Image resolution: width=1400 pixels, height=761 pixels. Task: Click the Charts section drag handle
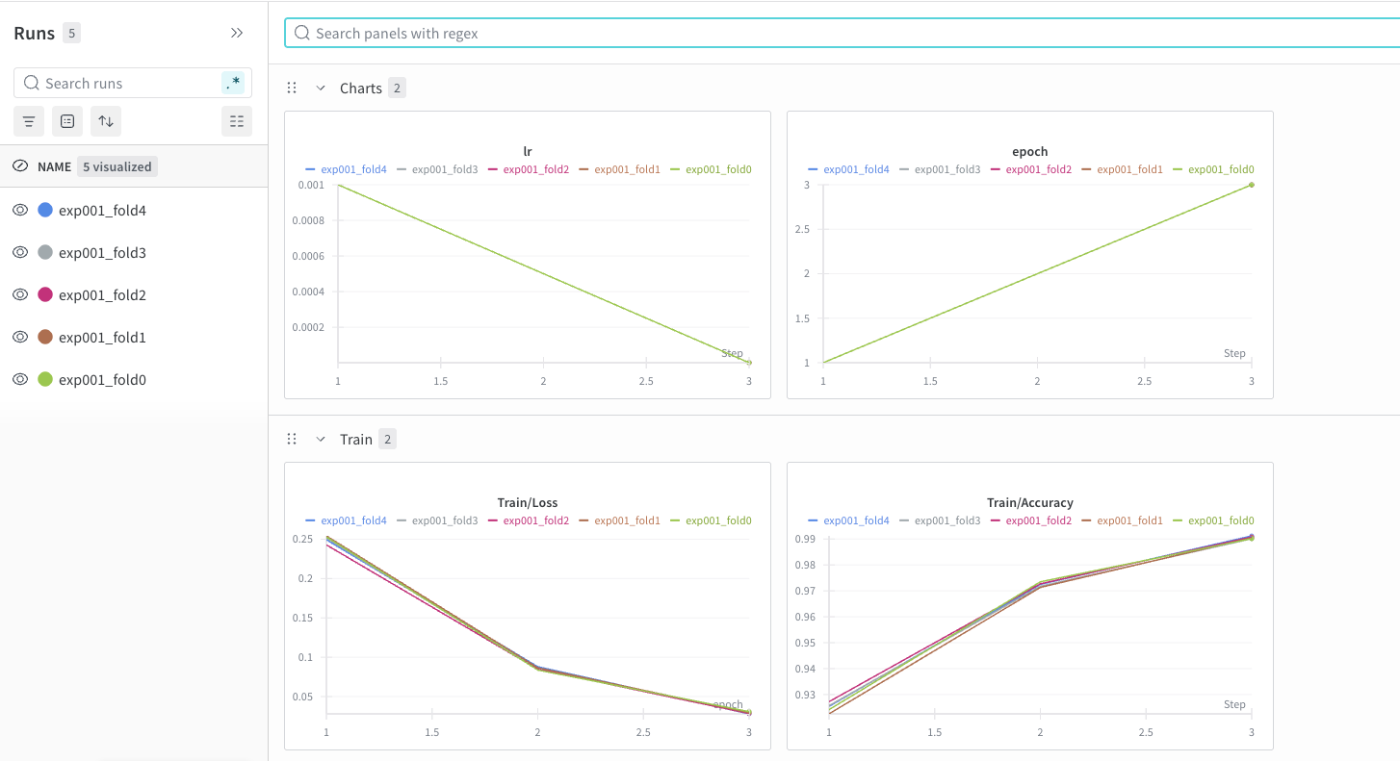(292, 88)
